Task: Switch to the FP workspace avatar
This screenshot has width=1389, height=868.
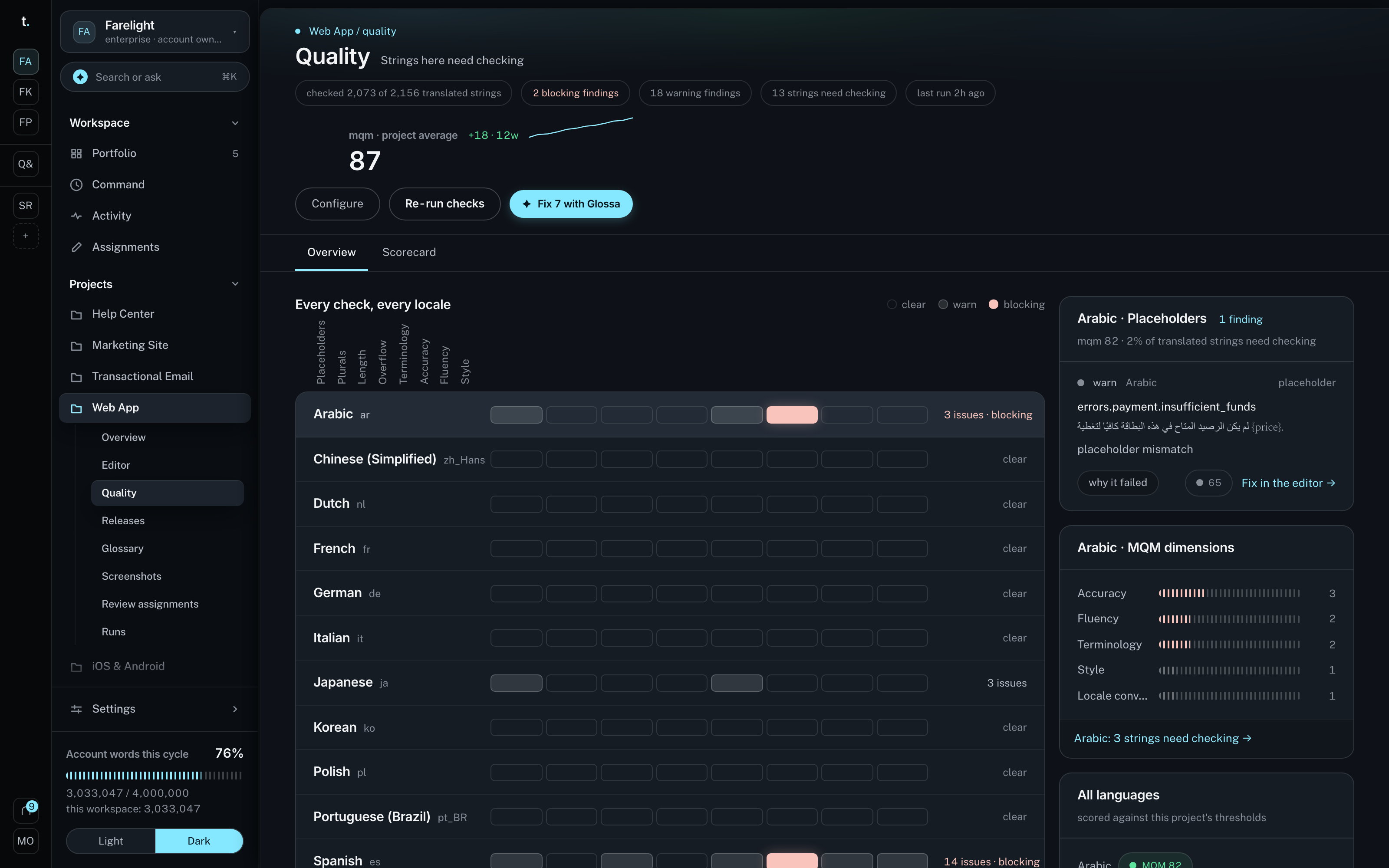Action: click(26, 122)
